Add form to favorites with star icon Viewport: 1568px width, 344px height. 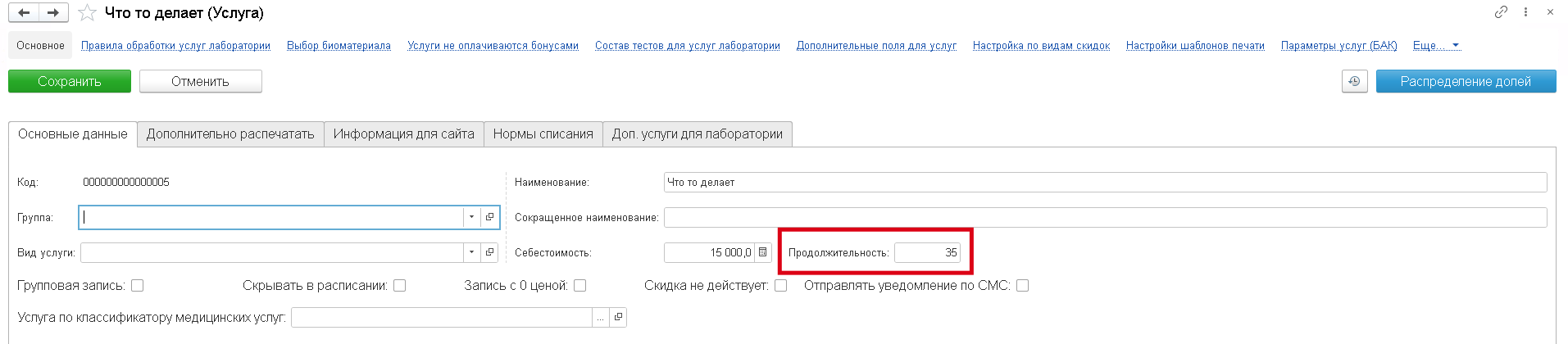[87, 13]
